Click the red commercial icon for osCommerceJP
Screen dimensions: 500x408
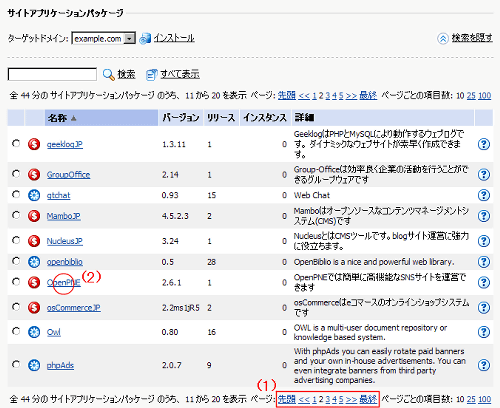(34, 307)
